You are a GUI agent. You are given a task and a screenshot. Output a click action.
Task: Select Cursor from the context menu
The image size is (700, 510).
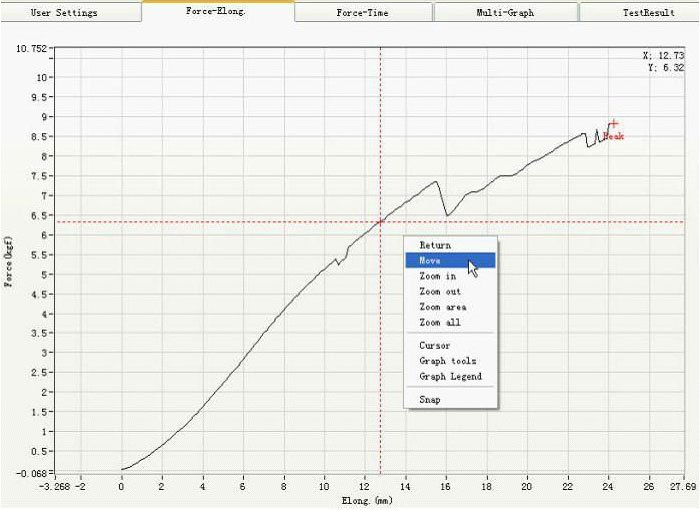pos(435,346)
